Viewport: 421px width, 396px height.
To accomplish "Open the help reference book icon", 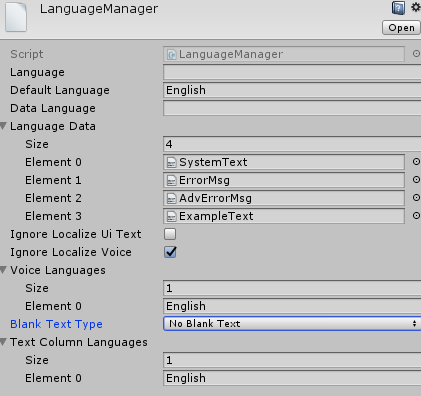I will [x=398, y=8].
